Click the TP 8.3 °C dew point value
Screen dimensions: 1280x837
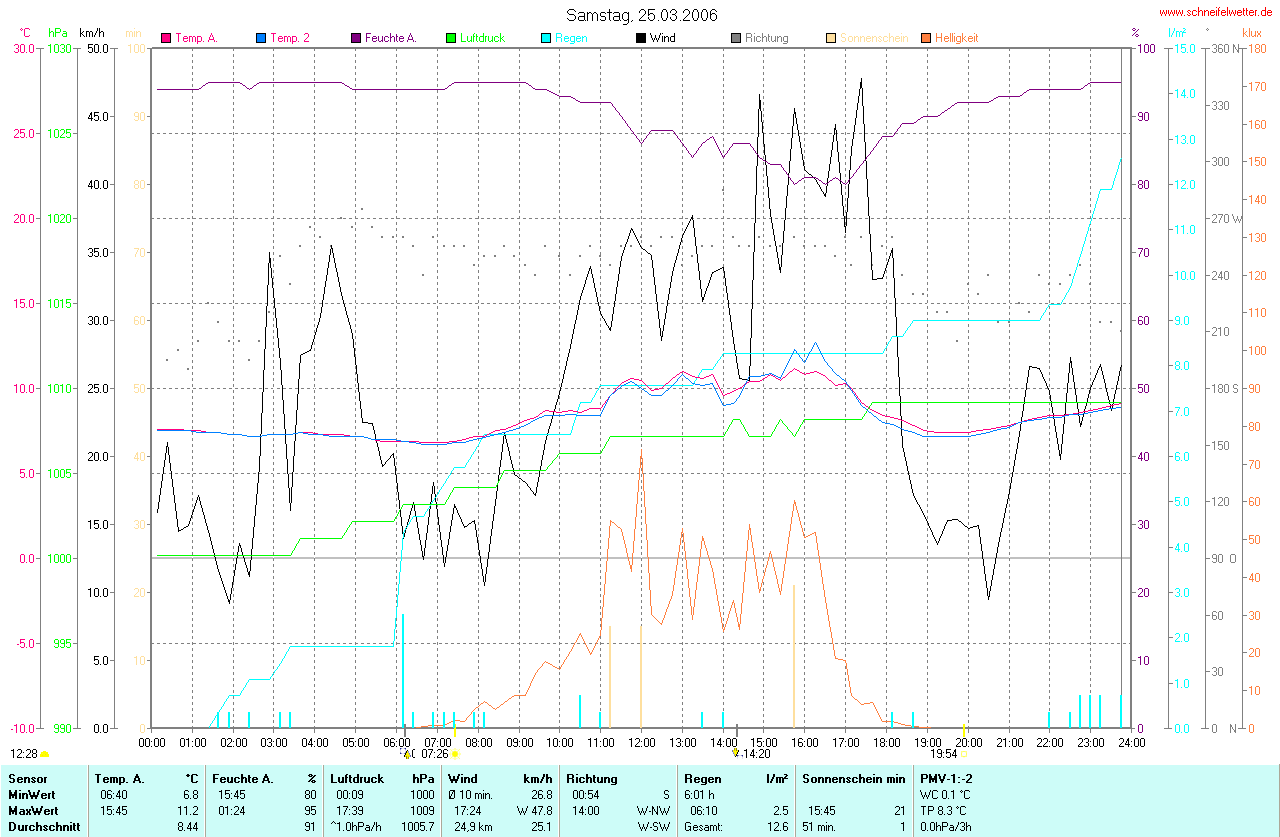944,811
